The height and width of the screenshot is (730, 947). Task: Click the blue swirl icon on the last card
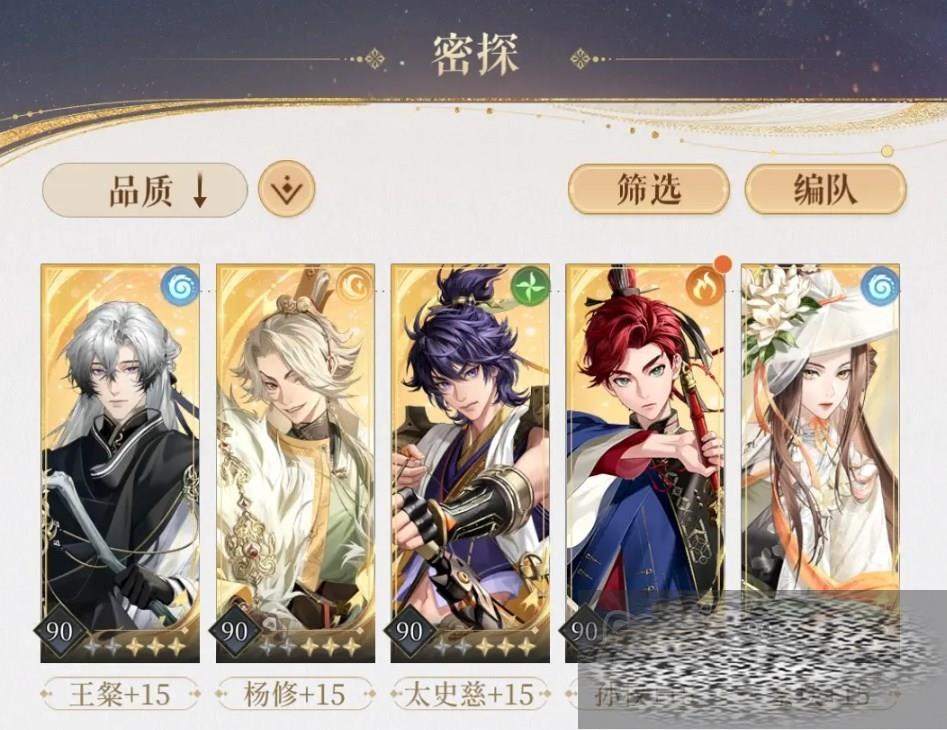[880, 286]
